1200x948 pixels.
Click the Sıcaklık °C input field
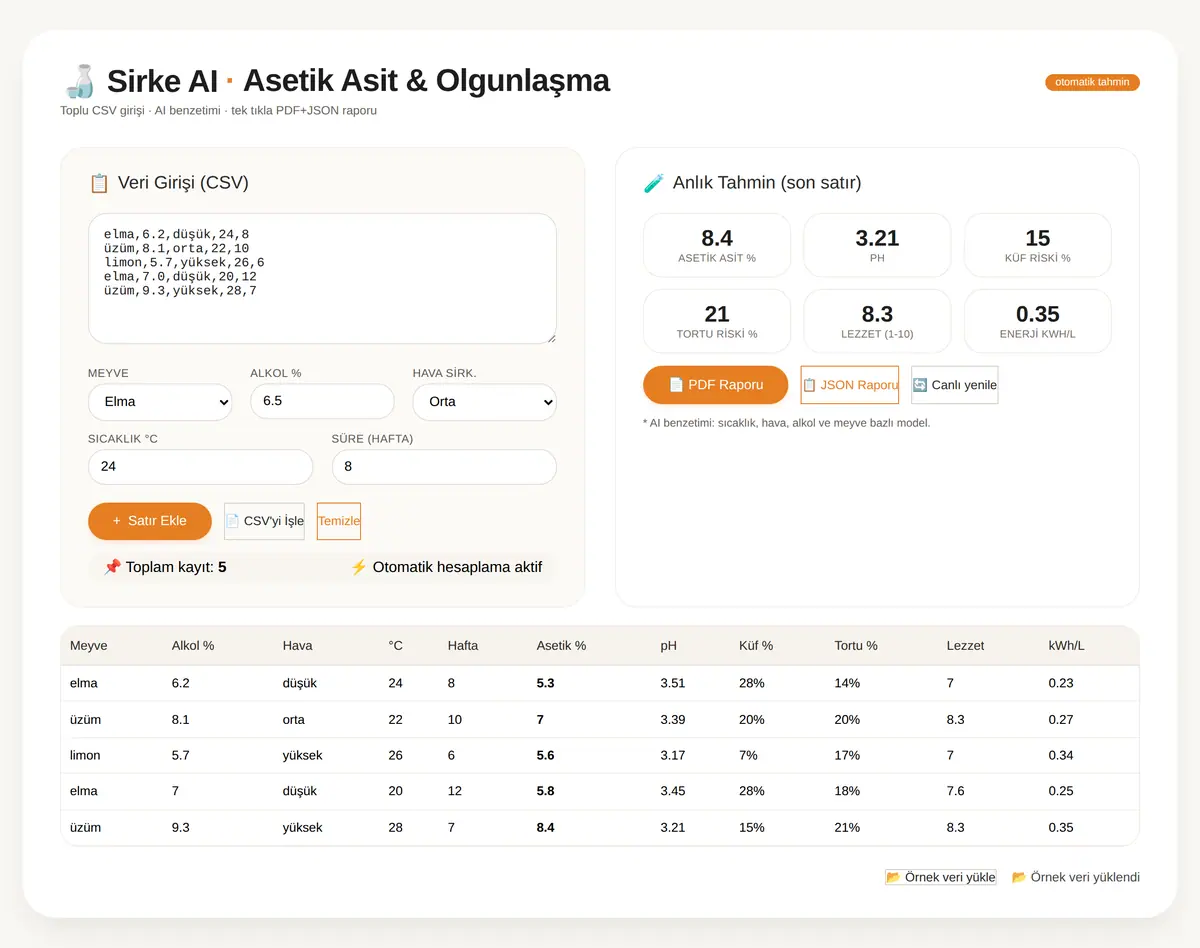coord(200,467)
